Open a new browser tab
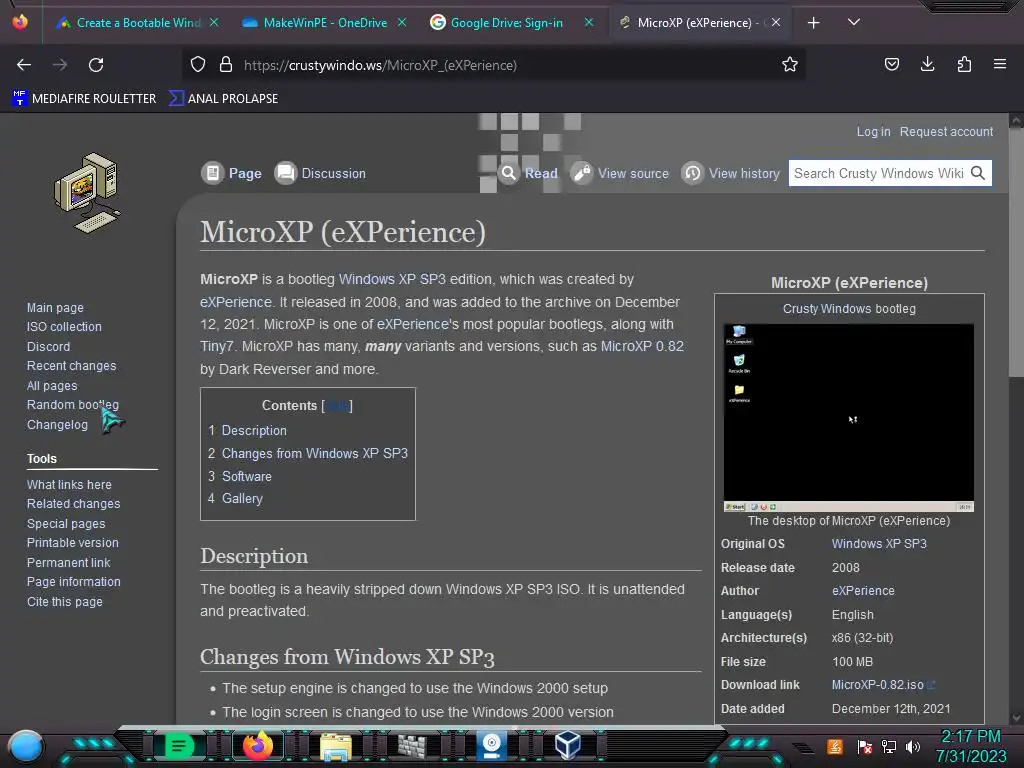The image size is (1024, 768). 813,23
